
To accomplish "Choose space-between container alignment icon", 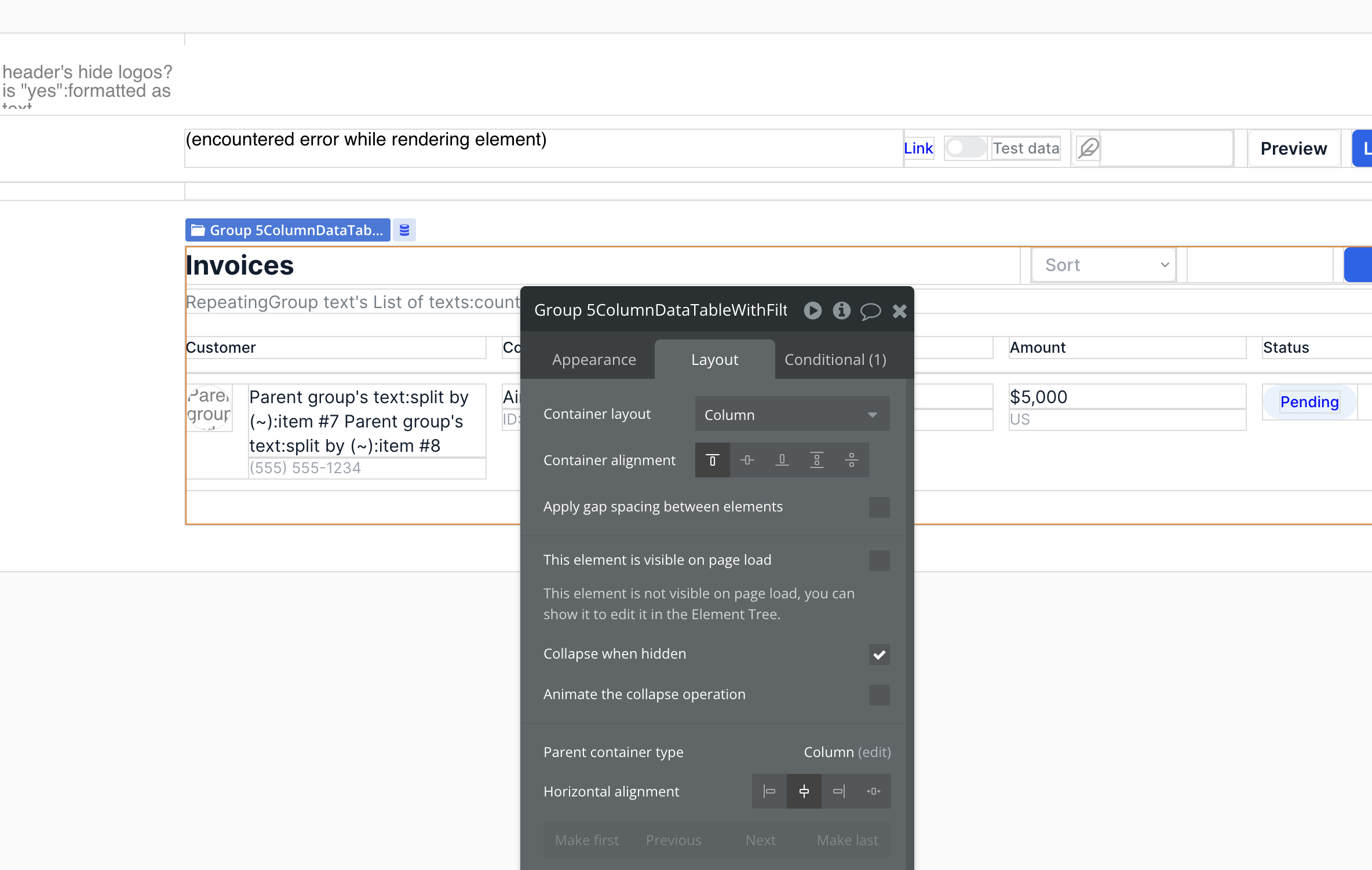I will (x=817, y=460).
